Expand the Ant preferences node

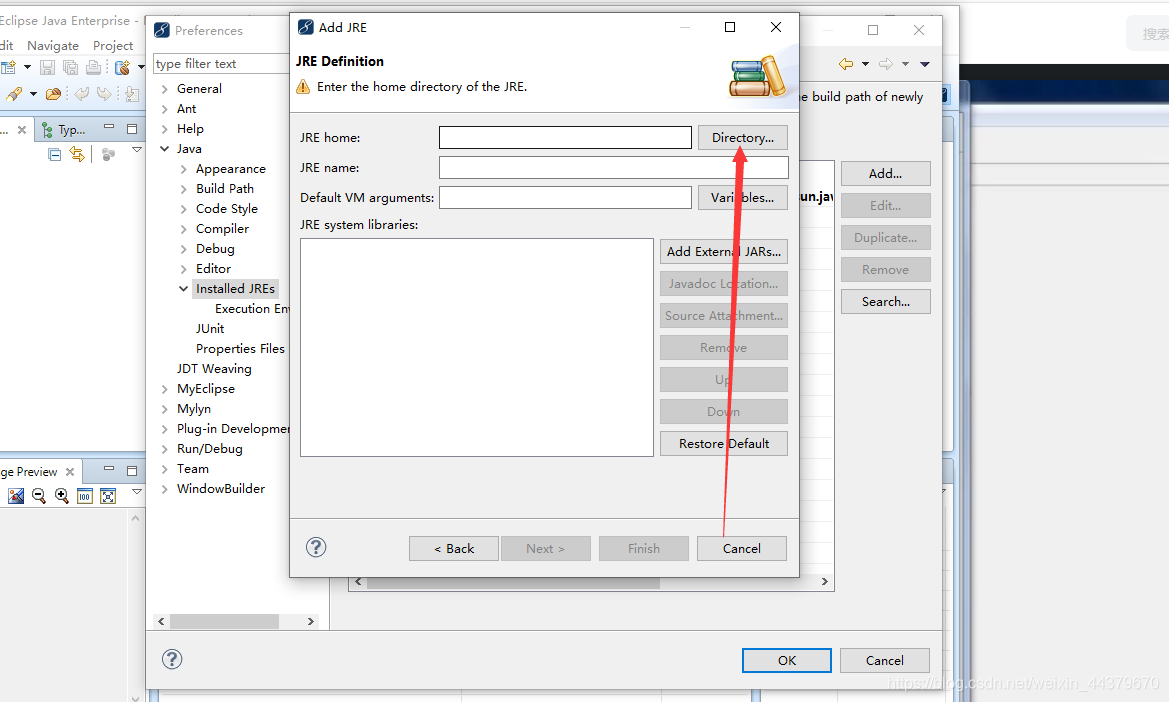point(165,109)
